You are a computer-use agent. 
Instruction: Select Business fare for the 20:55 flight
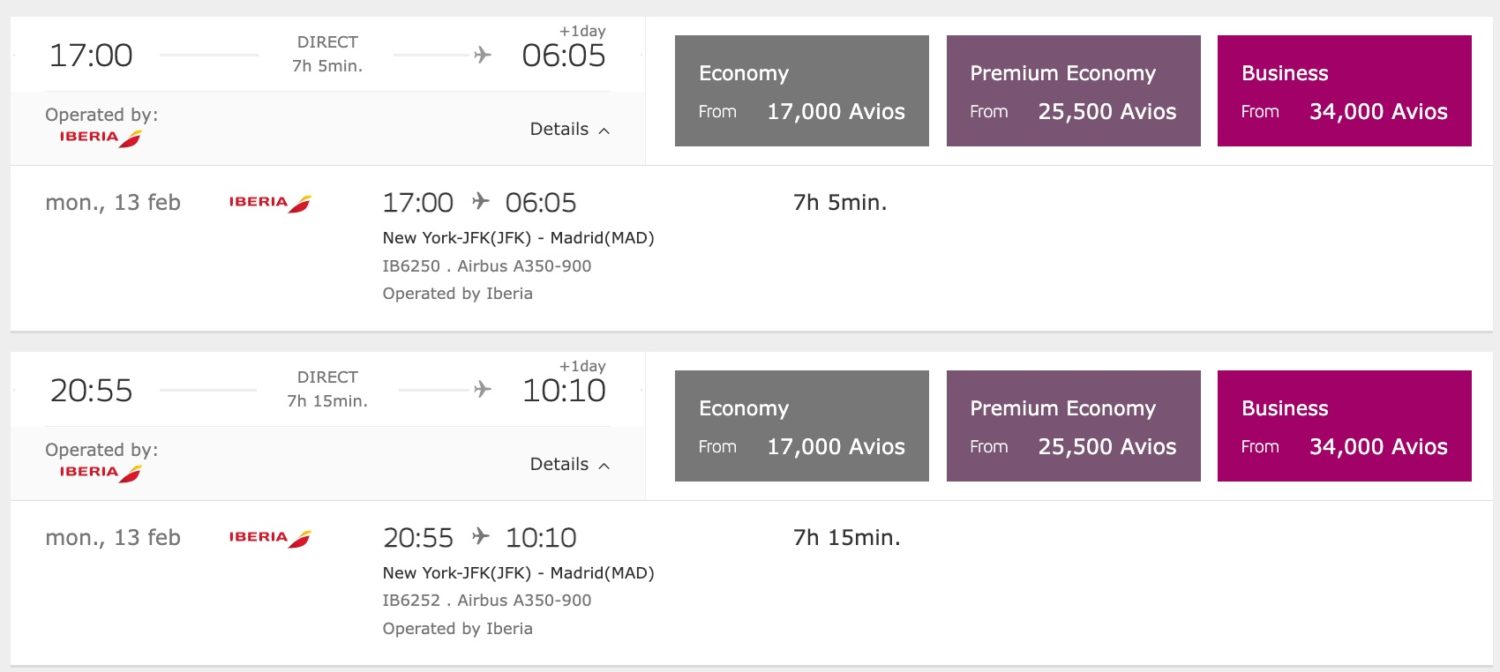tap(1344, 425)
